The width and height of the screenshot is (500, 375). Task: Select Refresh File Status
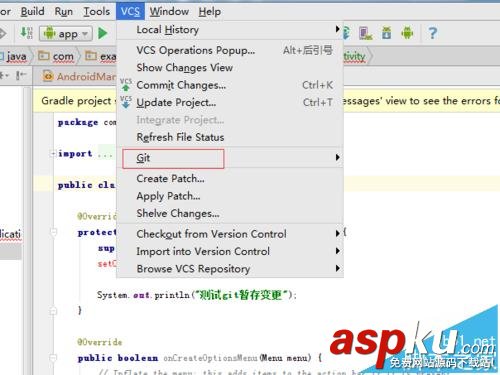click(x=230, y=137)
